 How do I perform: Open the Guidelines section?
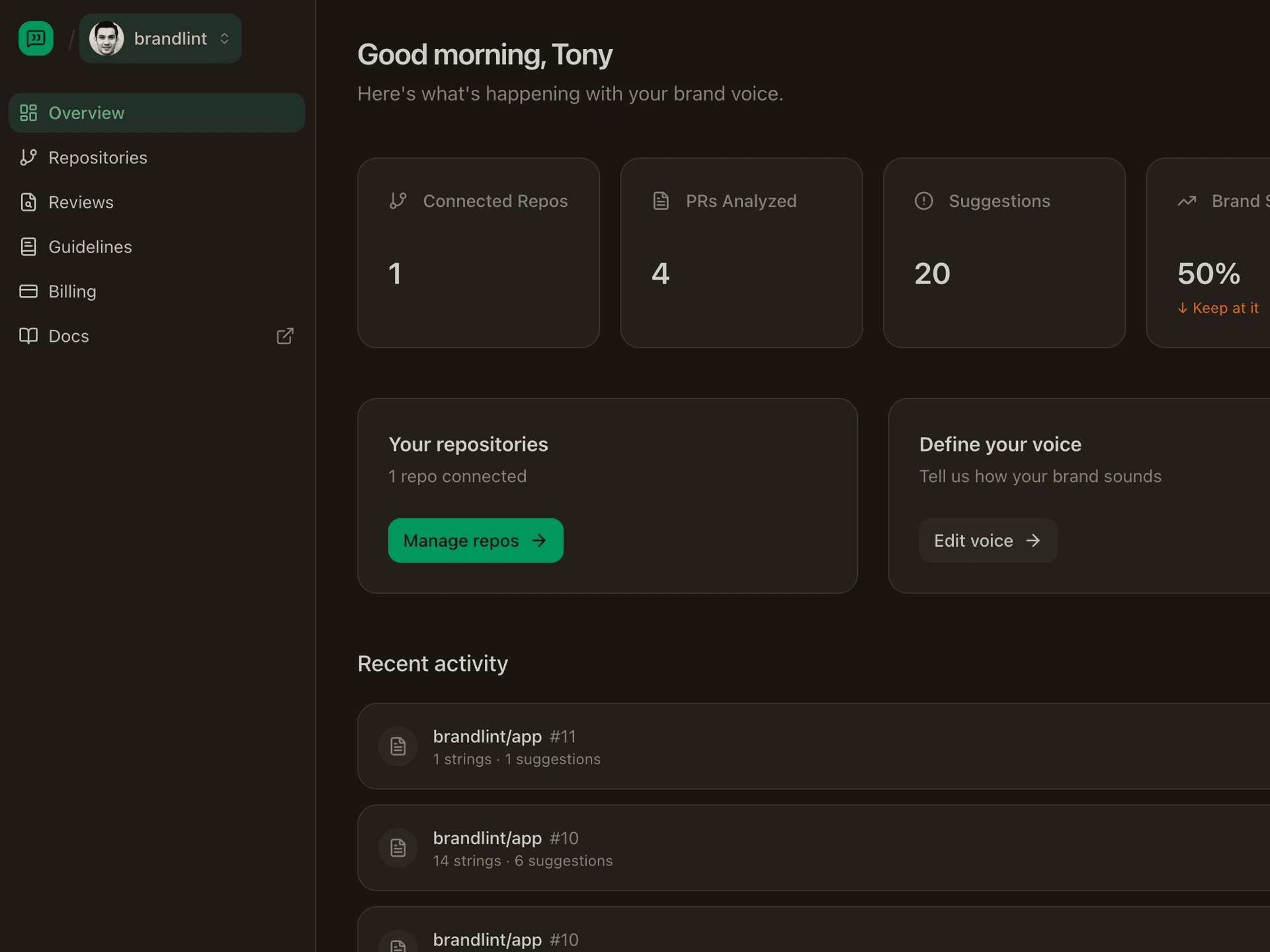[90, 246]
